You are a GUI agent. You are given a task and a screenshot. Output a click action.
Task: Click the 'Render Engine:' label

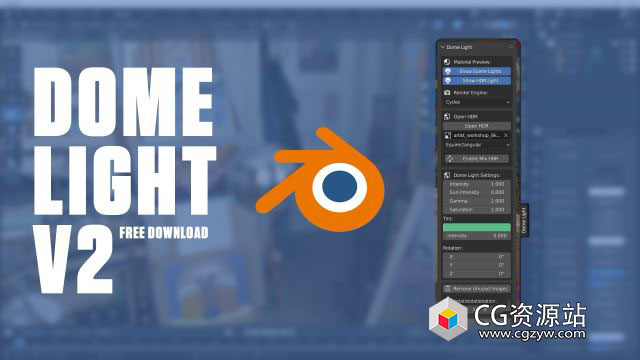coord(470,93)
